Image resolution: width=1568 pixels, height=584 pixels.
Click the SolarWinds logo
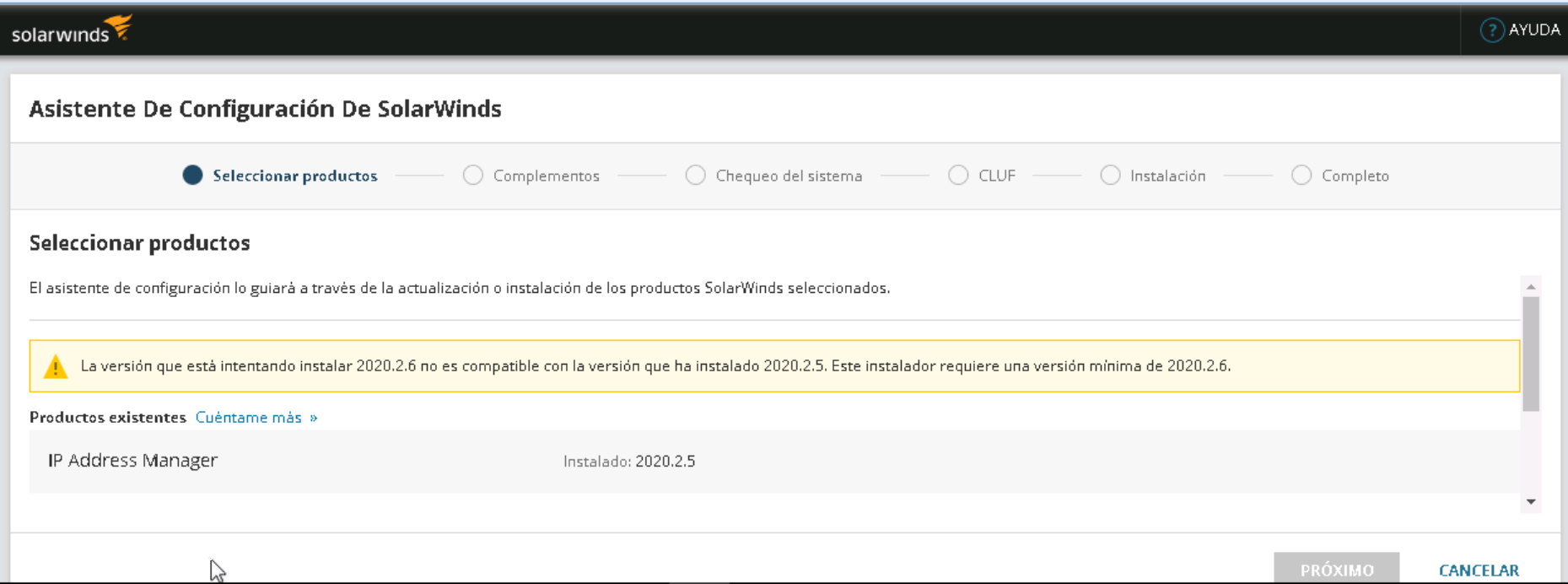(x=72, y=30)
